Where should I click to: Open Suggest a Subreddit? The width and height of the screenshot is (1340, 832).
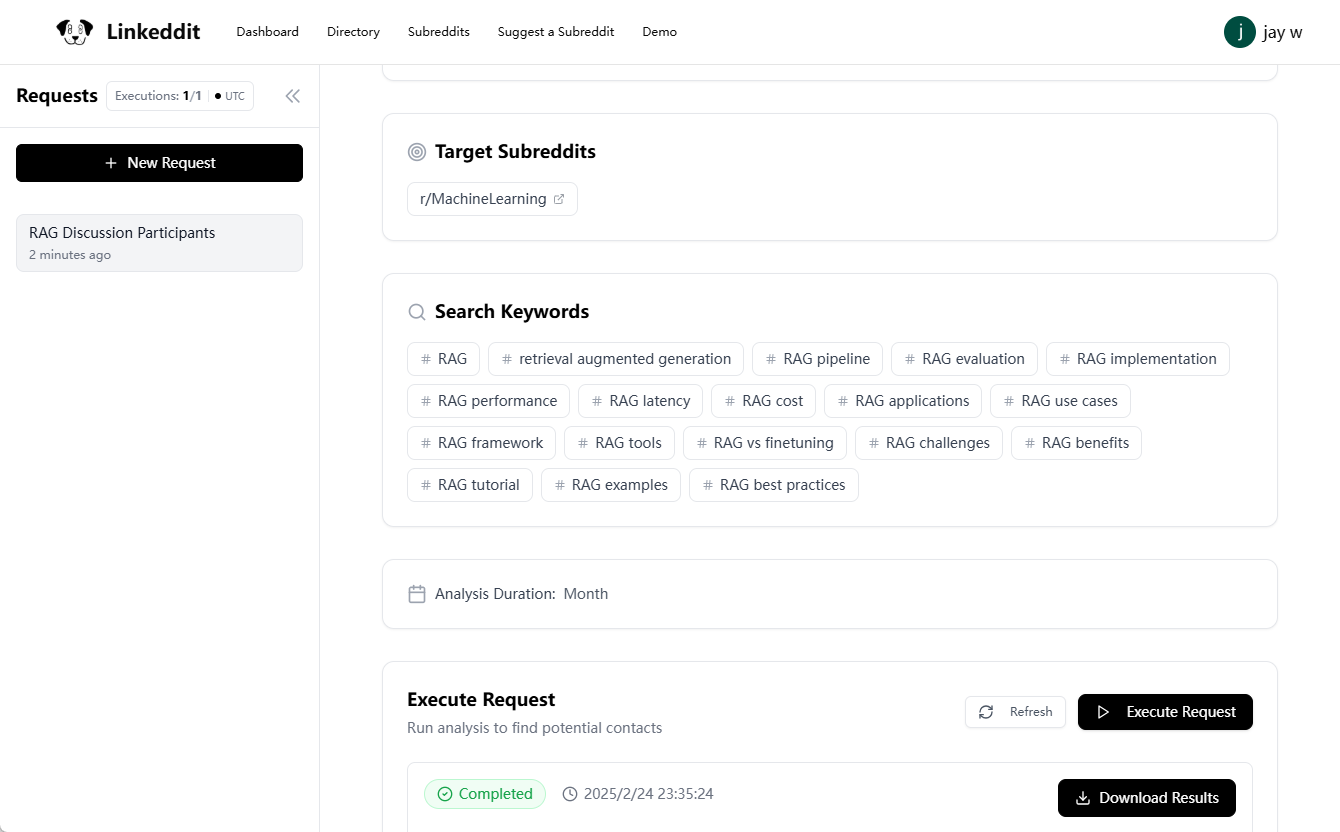pos(556,32)
